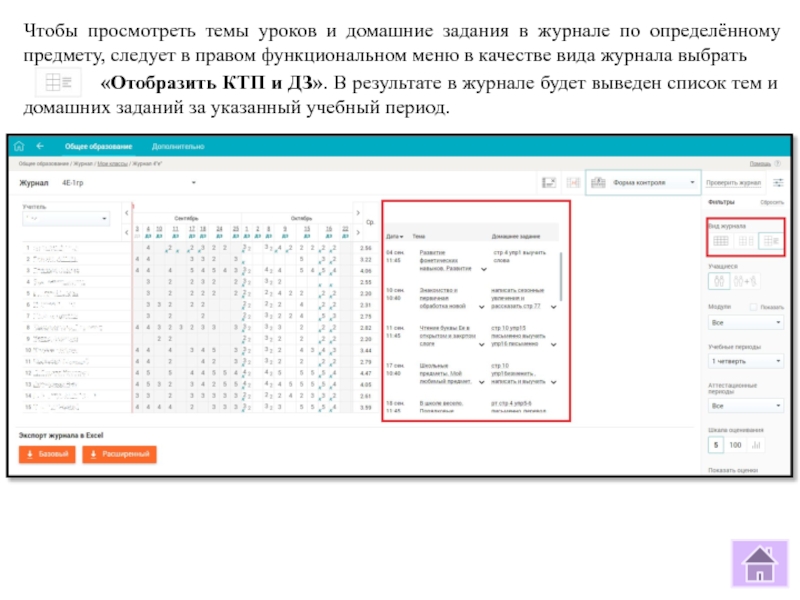Open the filter sliders icon at top right

point(778,183)
